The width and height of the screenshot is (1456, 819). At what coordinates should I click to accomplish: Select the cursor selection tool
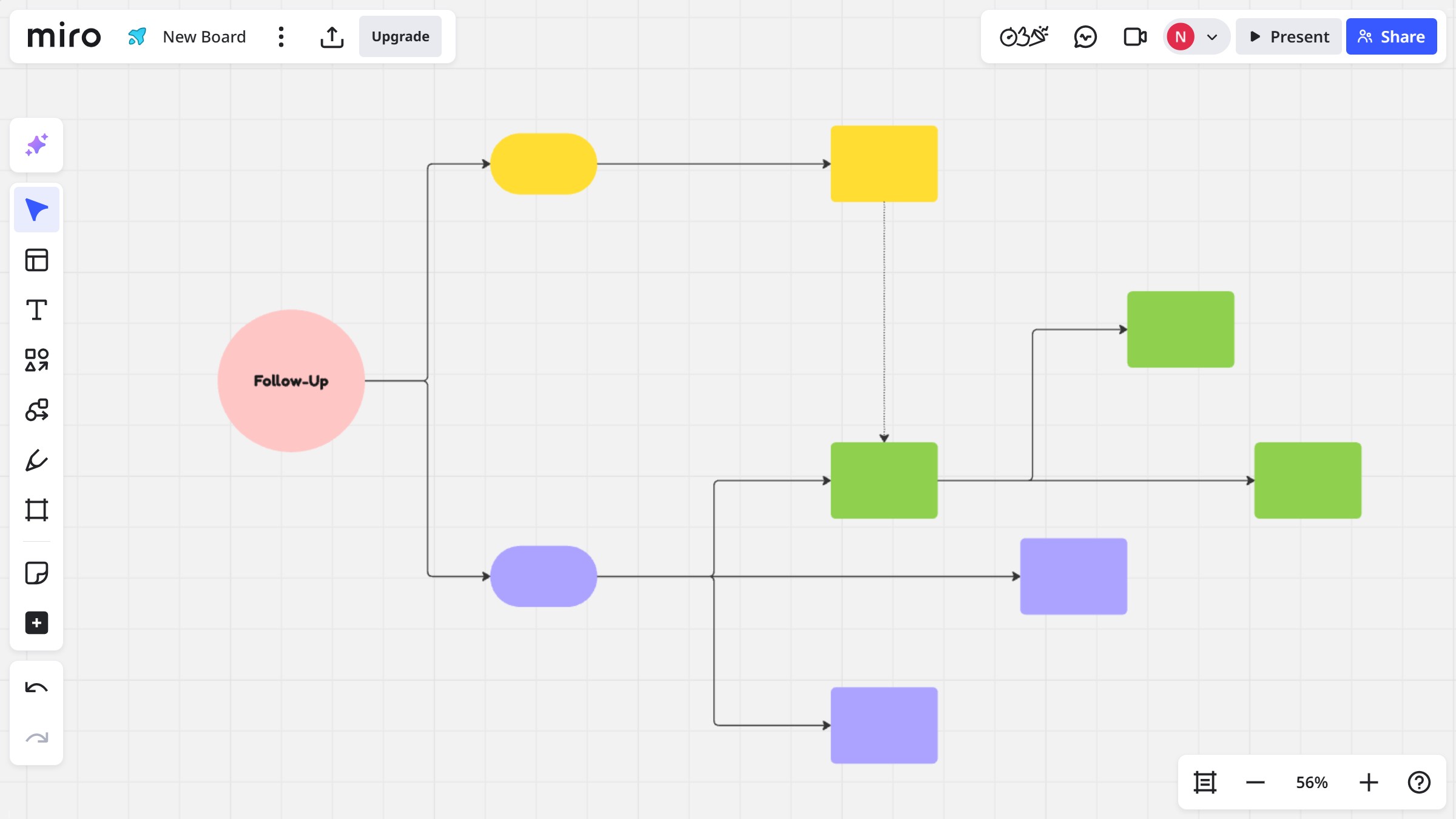point(36,209)
